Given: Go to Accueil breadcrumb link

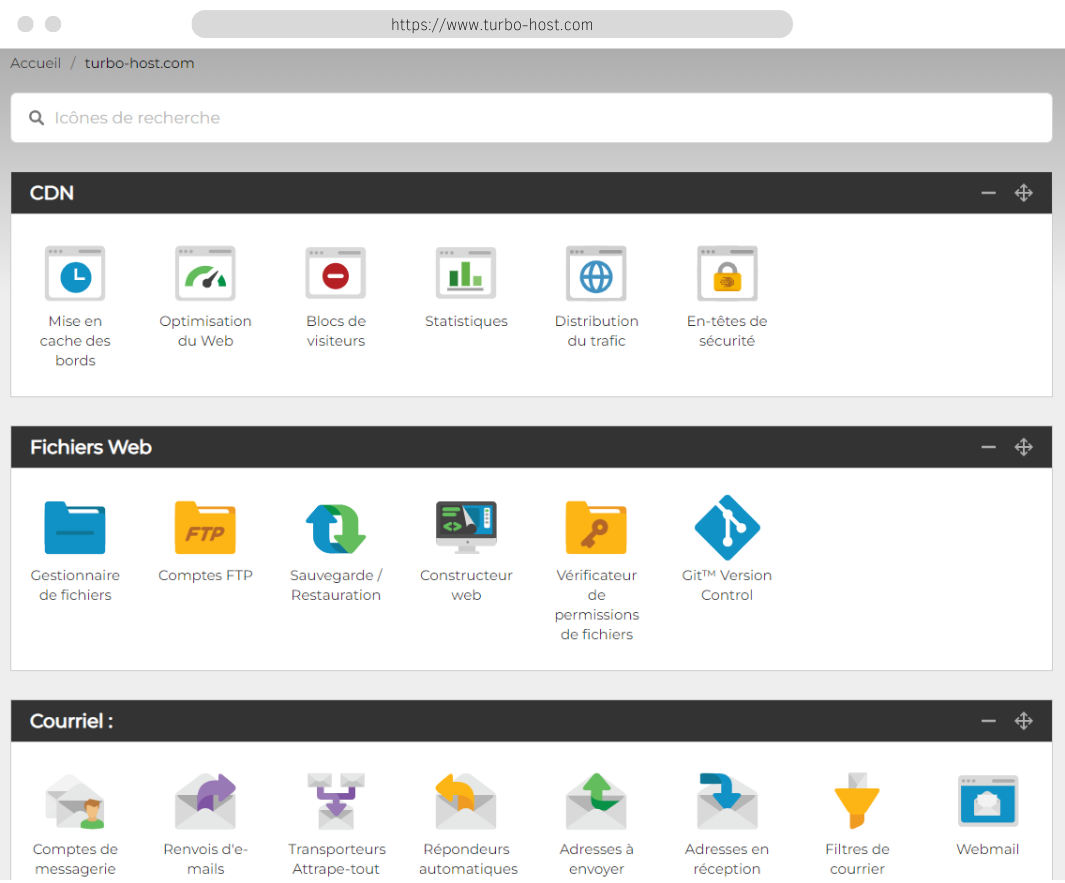Looking at the screenshot, I should click(35, 63).
